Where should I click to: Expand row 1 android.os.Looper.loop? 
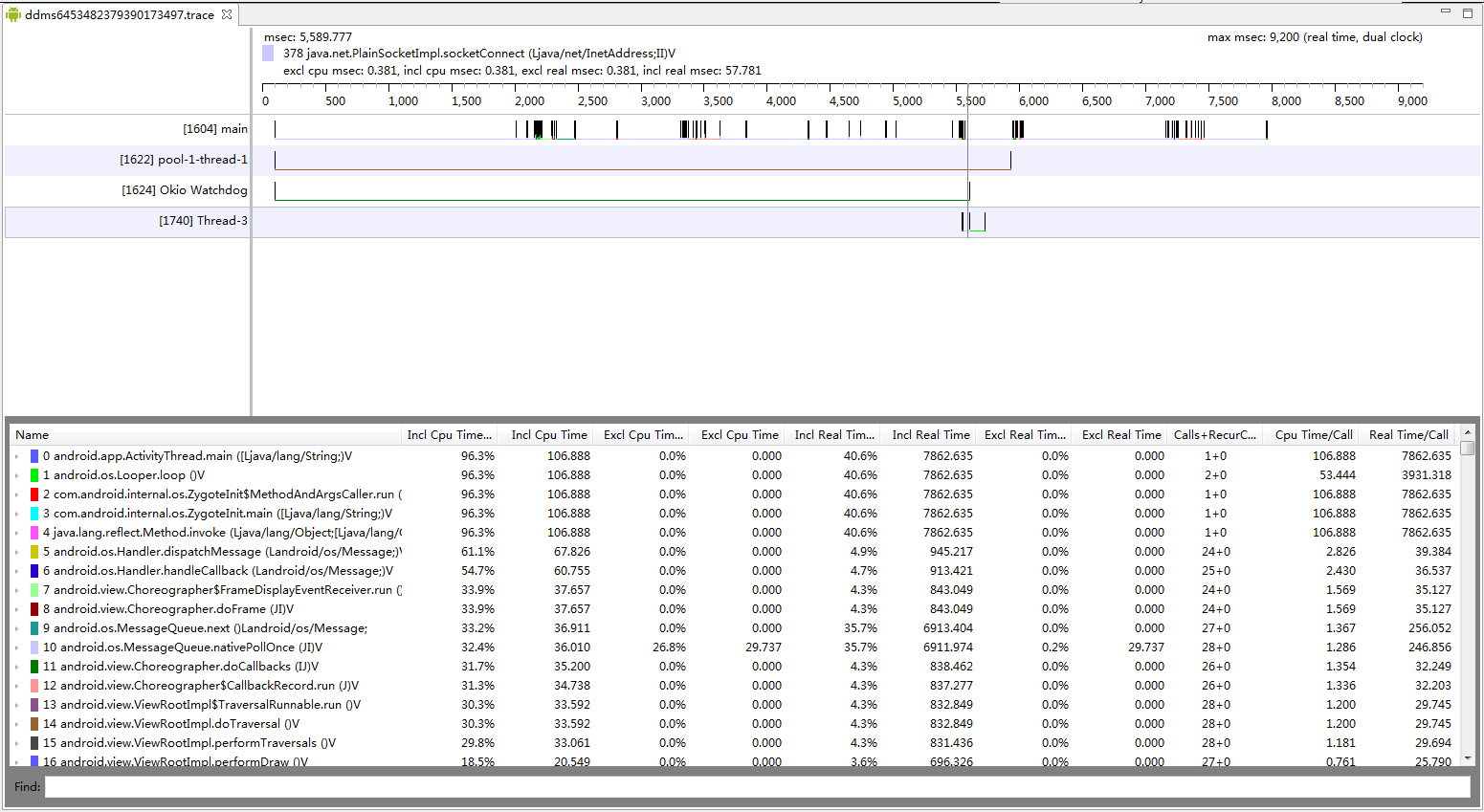(16, 475)
